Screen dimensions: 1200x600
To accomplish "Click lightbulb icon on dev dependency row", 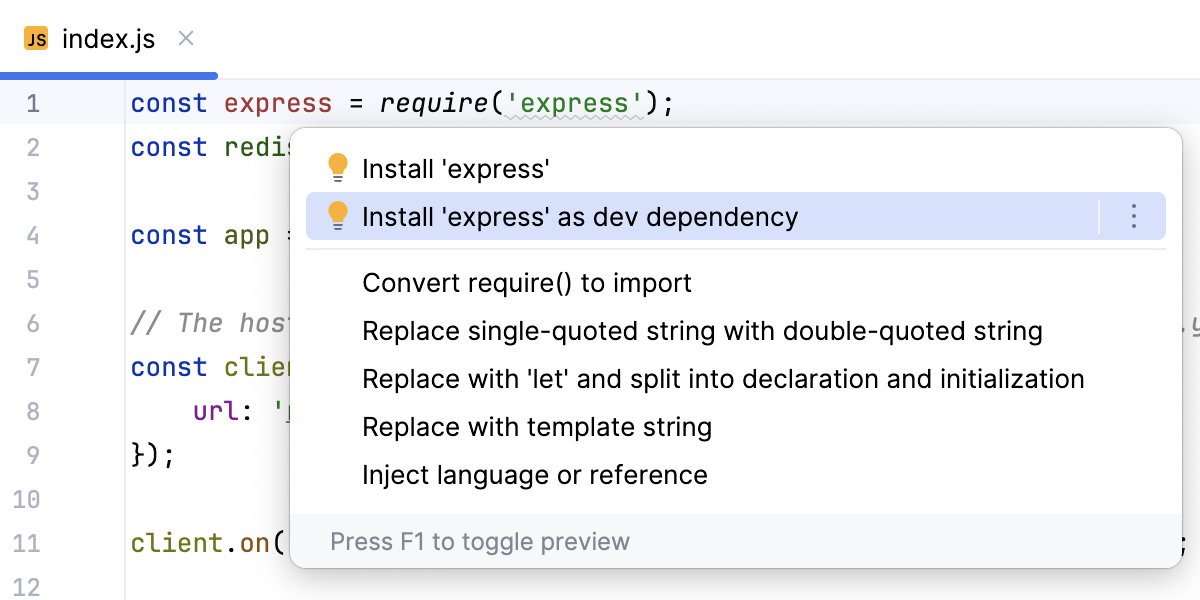I will point(338,216).
